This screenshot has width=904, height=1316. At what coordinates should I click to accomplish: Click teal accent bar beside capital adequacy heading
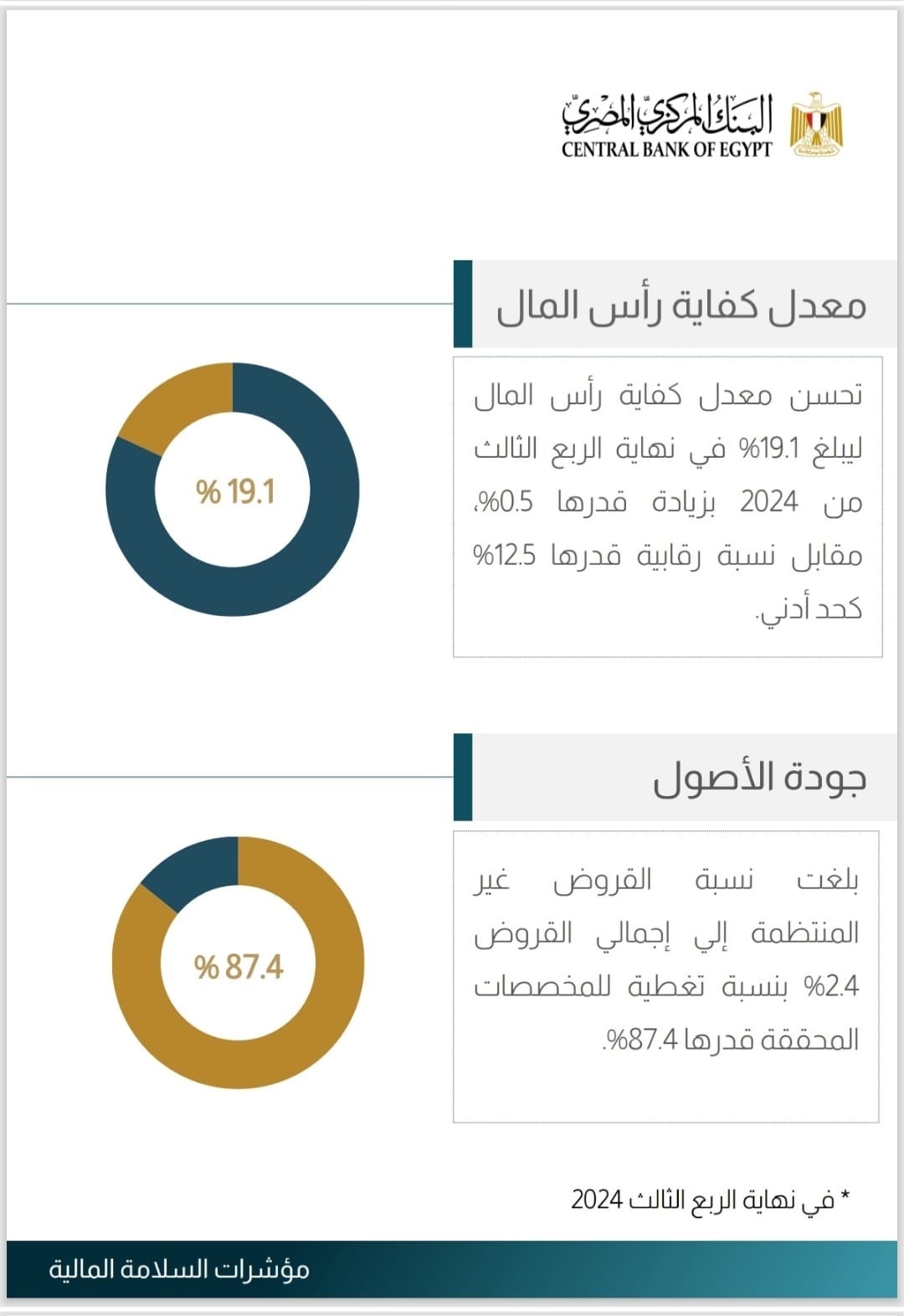pos(463,304)
